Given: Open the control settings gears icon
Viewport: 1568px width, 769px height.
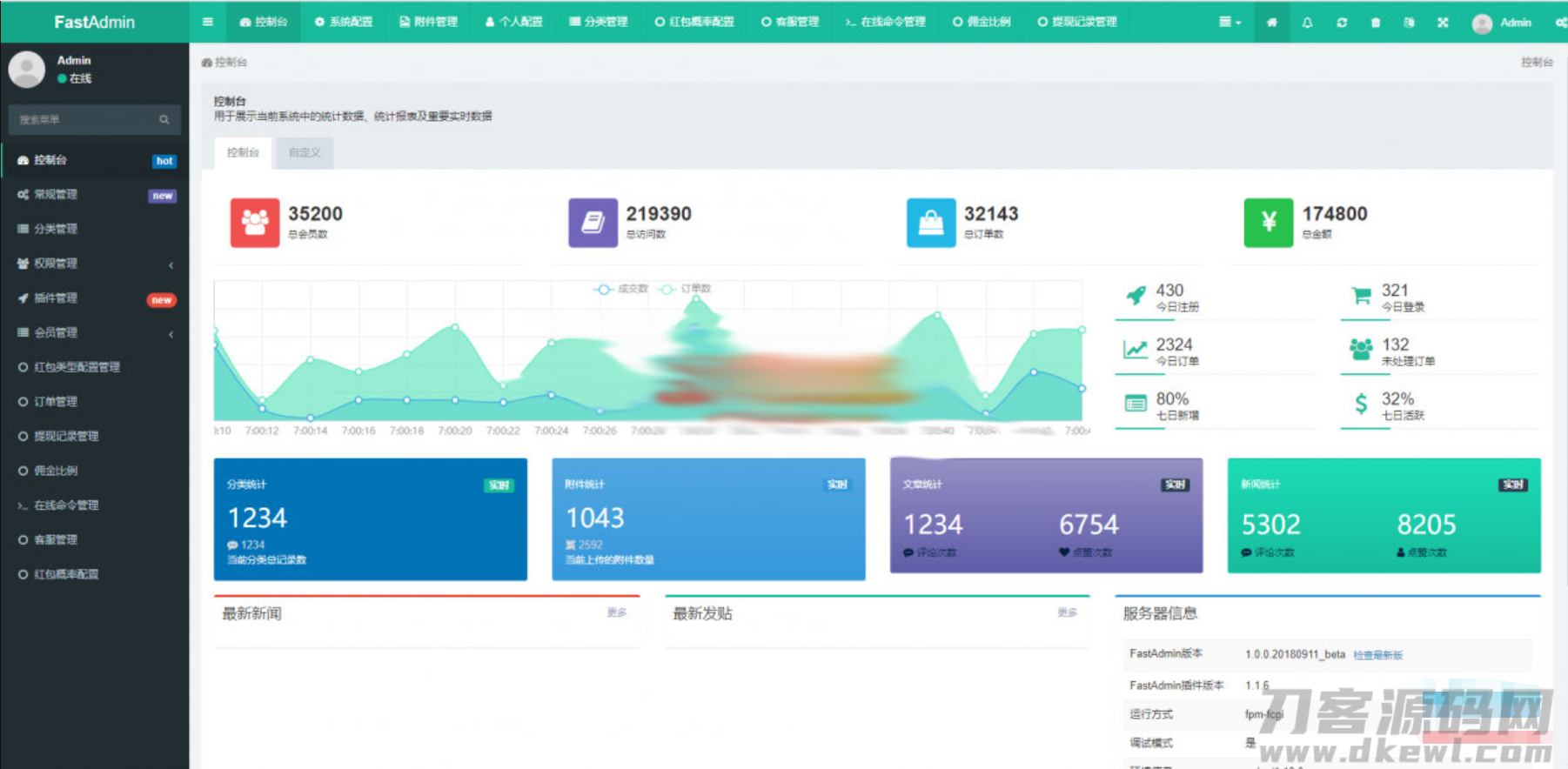Looking at the screenshot, I should pos(1560,23).
